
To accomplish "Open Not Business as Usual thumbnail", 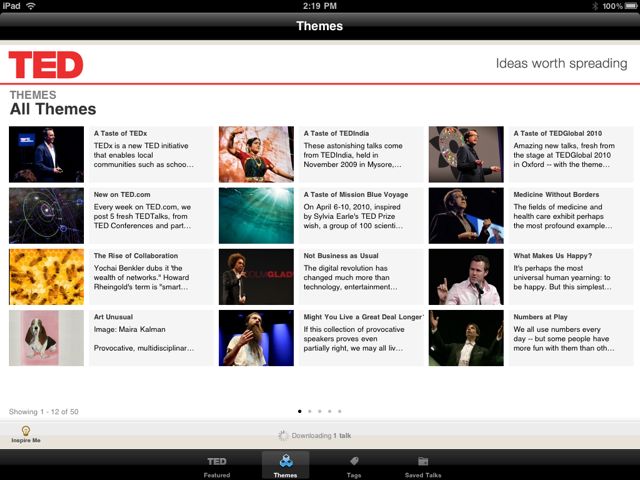I will click(256, 277).
